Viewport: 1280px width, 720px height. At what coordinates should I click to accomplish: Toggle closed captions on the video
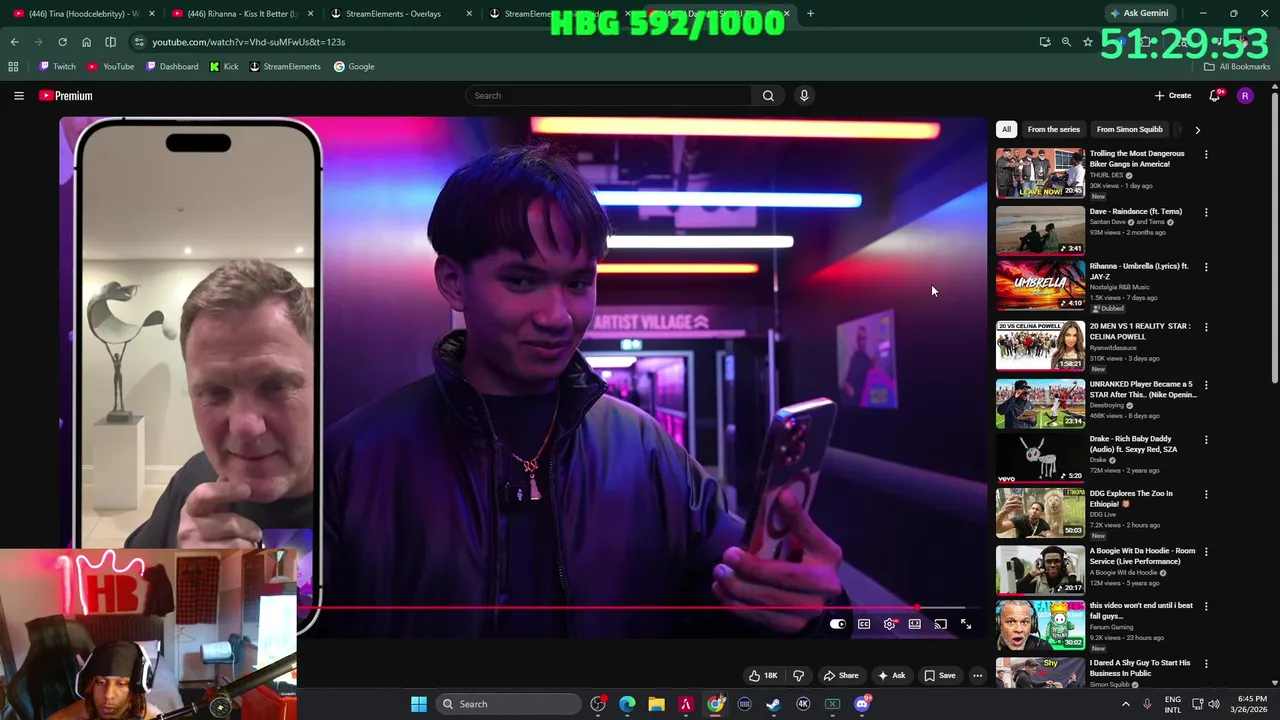[x=864, y=624]
